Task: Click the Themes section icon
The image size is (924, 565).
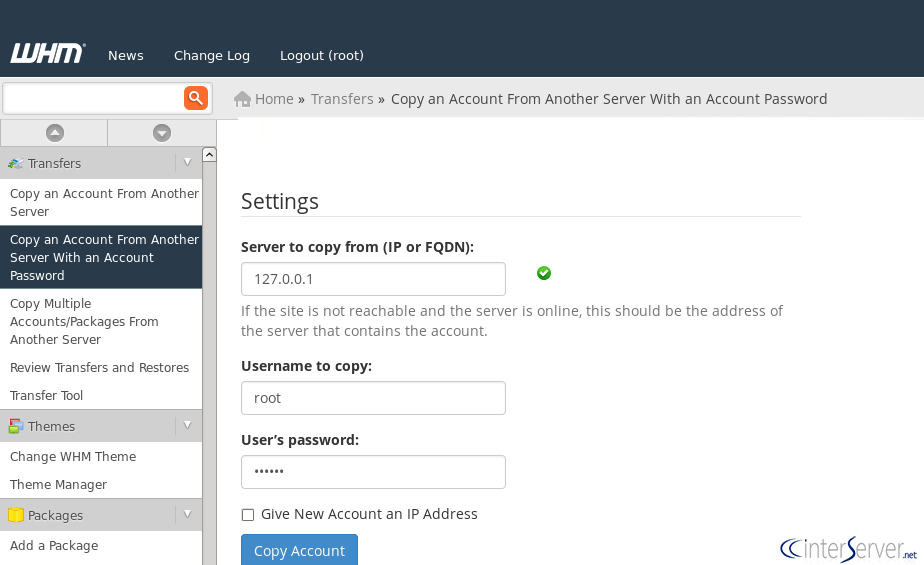Action: point(16,426)
